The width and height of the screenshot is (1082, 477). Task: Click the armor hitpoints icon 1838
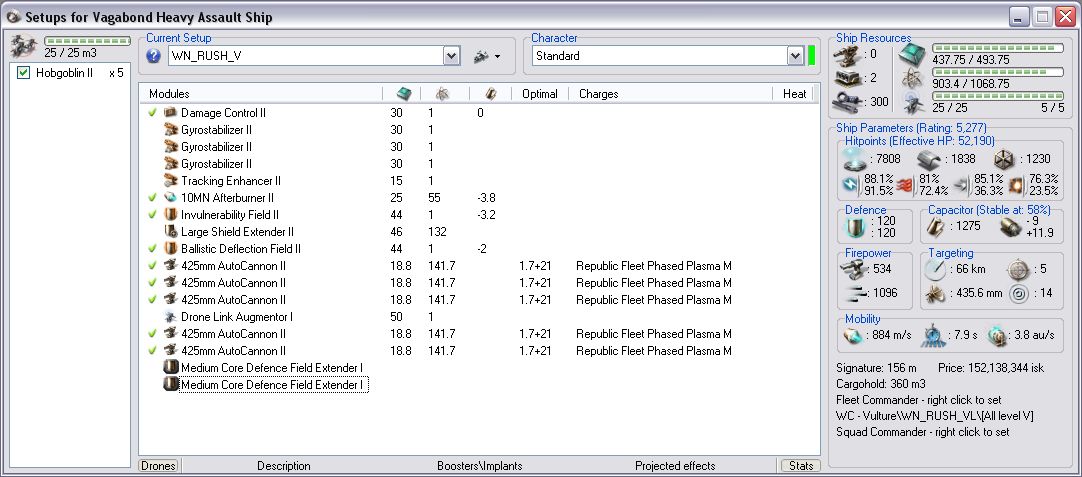(929, 159)
